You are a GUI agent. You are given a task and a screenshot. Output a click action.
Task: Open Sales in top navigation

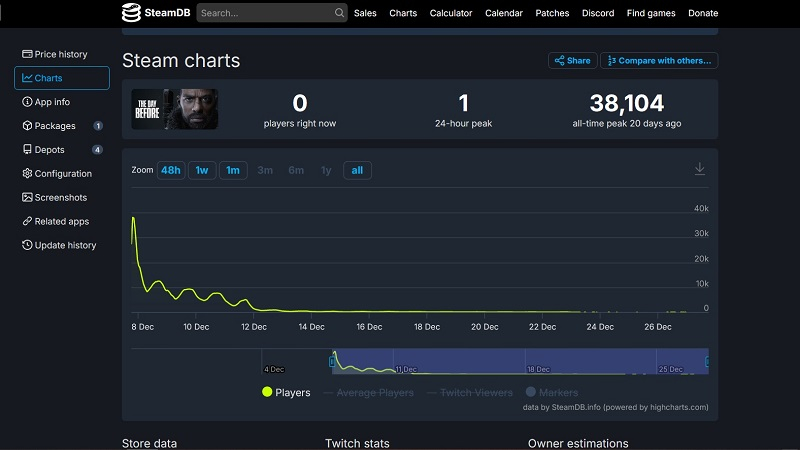[x=365, y=13]
